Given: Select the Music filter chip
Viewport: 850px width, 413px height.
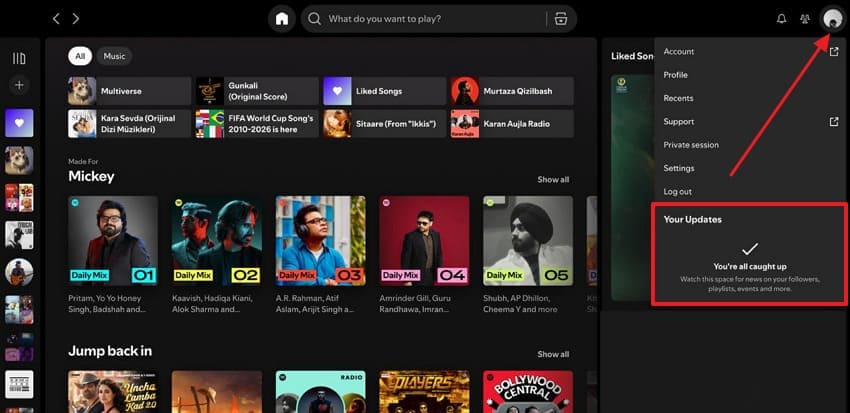Looking at the screenshot, I should coord(114,56).
